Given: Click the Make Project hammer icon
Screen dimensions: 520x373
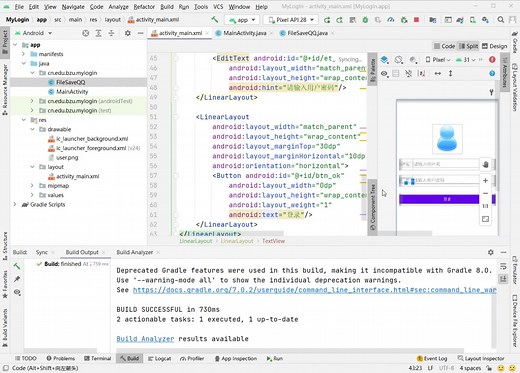Looking at the screenshot, I should click(215, 20).
